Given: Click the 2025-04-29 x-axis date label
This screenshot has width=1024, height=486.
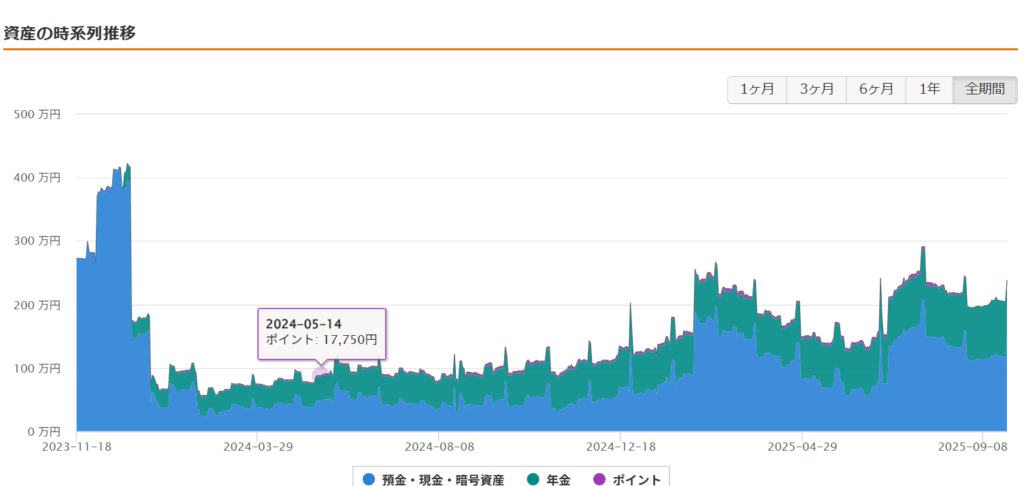Looking at the screenshot, I should [801, 447].
